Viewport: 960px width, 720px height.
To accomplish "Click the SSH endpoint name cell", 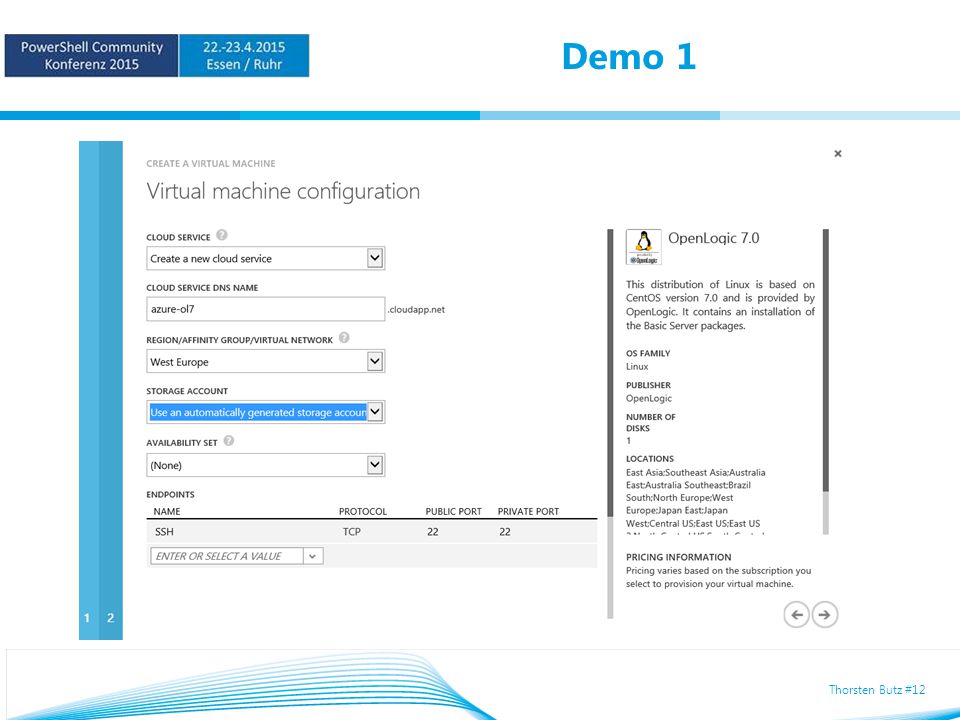I will [x=164, y=532].
